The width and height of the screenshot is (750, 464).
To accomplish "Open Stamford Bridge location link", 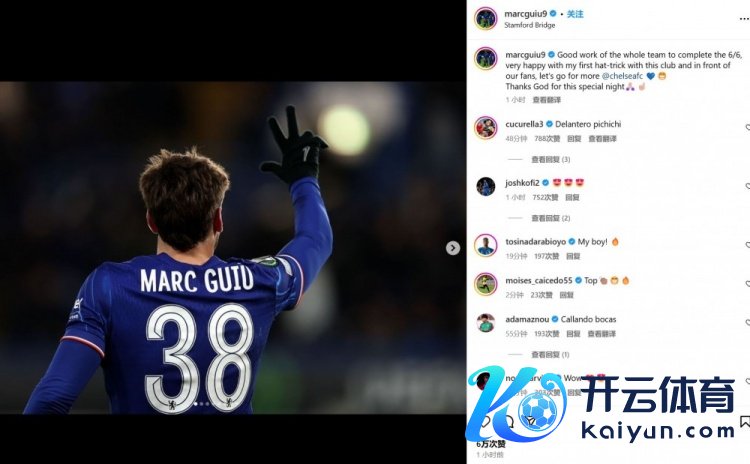I will click(529, 25).
